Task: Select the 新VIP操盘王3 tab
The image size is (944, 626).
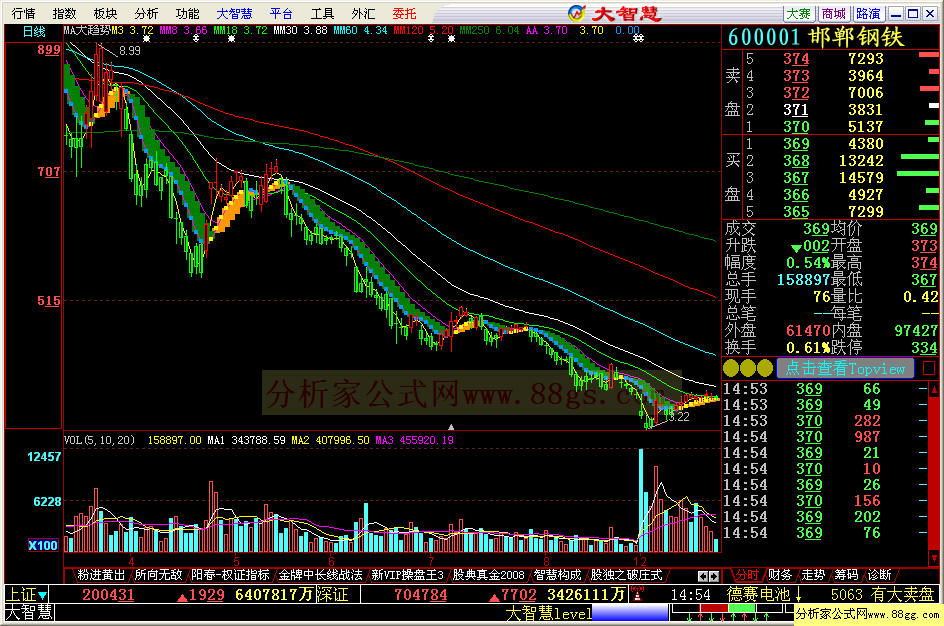Action: [x=408, y=575]
